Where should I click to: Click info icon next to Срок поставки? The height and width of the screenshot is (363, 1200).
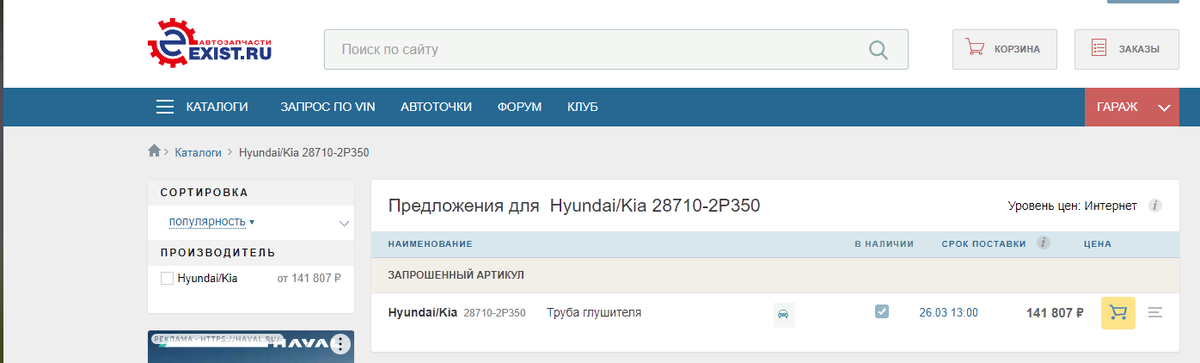click(1044, 243)
